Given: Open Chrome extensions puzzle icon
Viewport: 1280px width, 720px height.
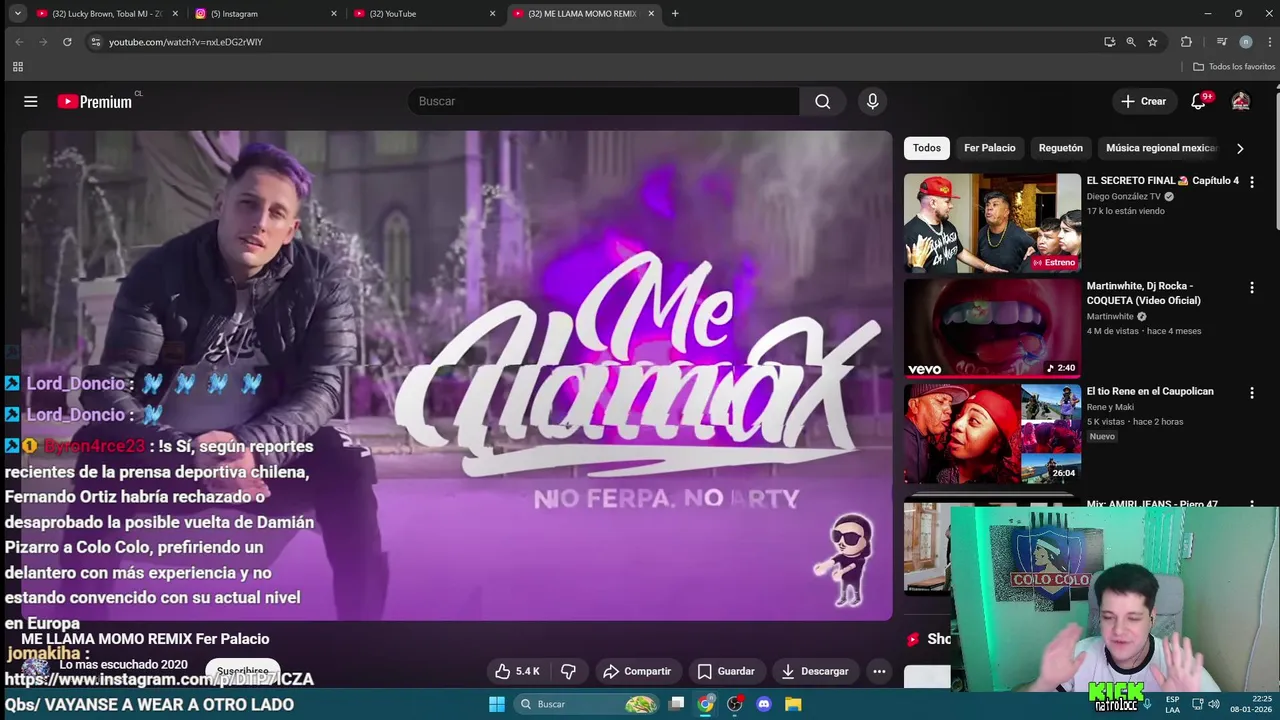Looking at the screenshot, I should point(1186,42).
